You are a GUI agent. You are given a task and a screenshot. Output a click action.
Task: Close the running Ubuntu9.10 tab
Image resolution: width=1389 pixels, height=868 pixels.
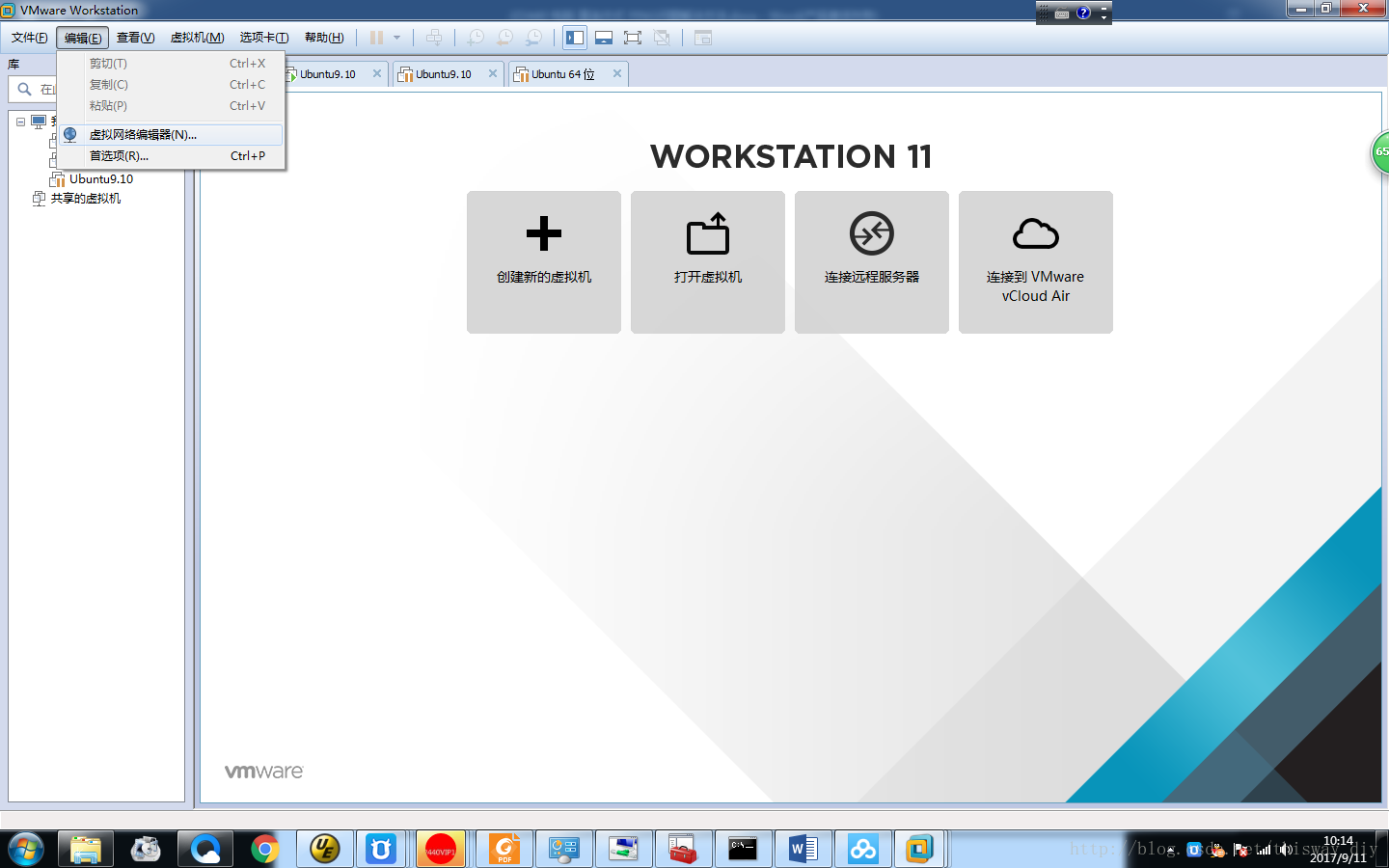click(377, 73)
